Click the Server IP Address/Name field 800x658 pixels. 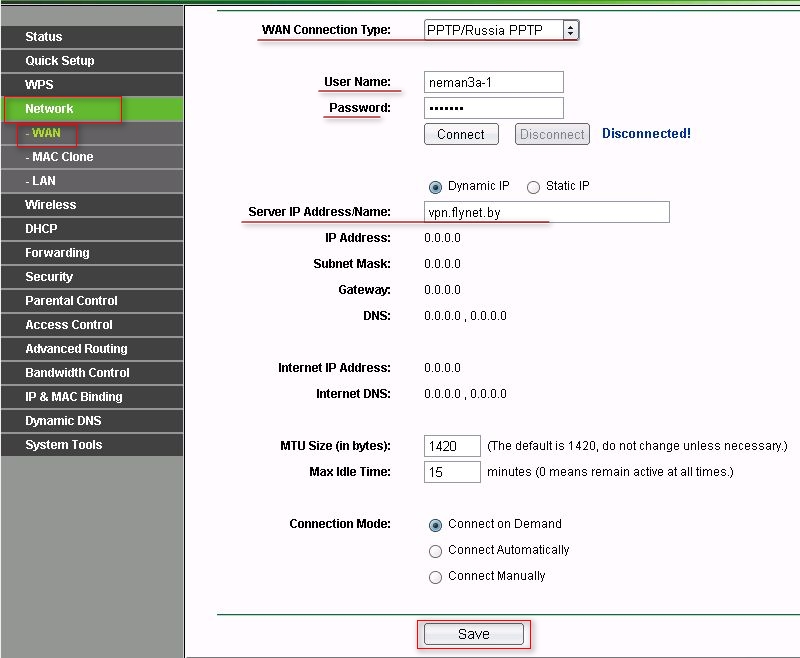pyautogui.click(x=546, y=212)
